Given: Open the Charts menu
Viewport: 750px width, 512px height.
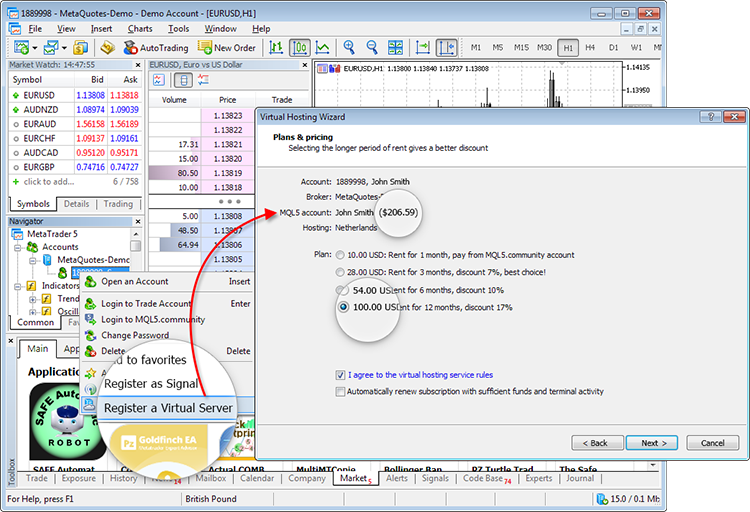Looking at the screenshot, I should (142, 29).
